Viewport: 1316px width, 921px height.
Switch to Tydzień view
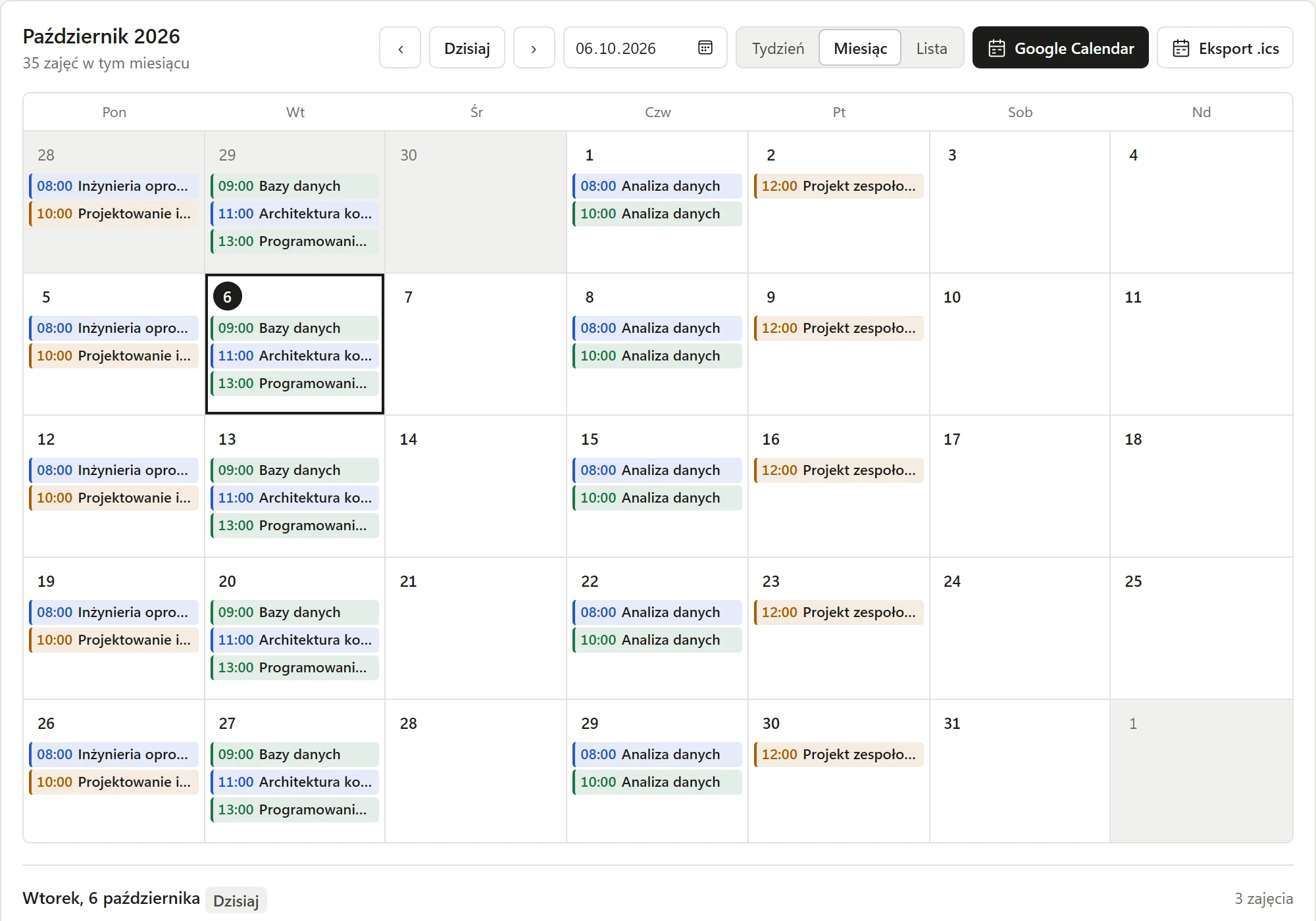[778, 48]
